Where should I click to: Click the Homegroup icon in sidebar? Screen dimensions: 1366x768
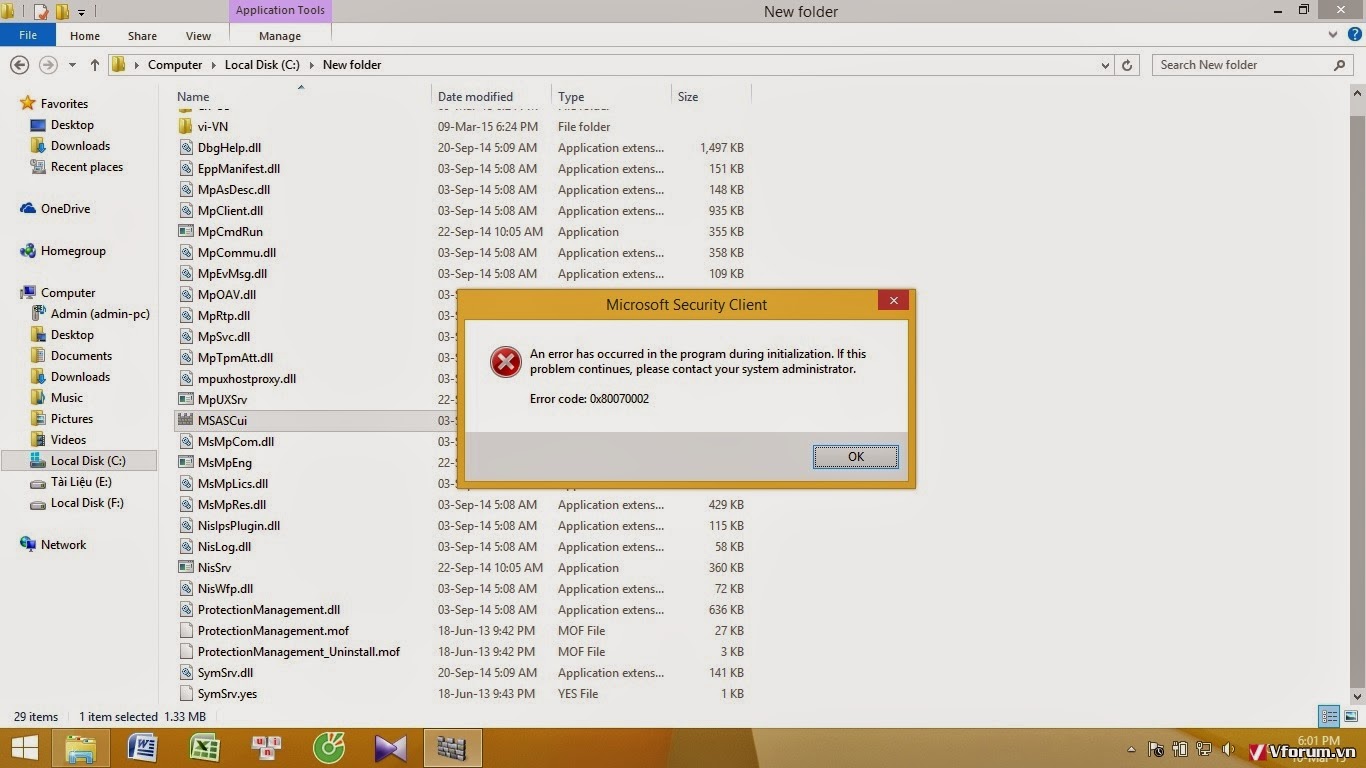coord(28,251)
